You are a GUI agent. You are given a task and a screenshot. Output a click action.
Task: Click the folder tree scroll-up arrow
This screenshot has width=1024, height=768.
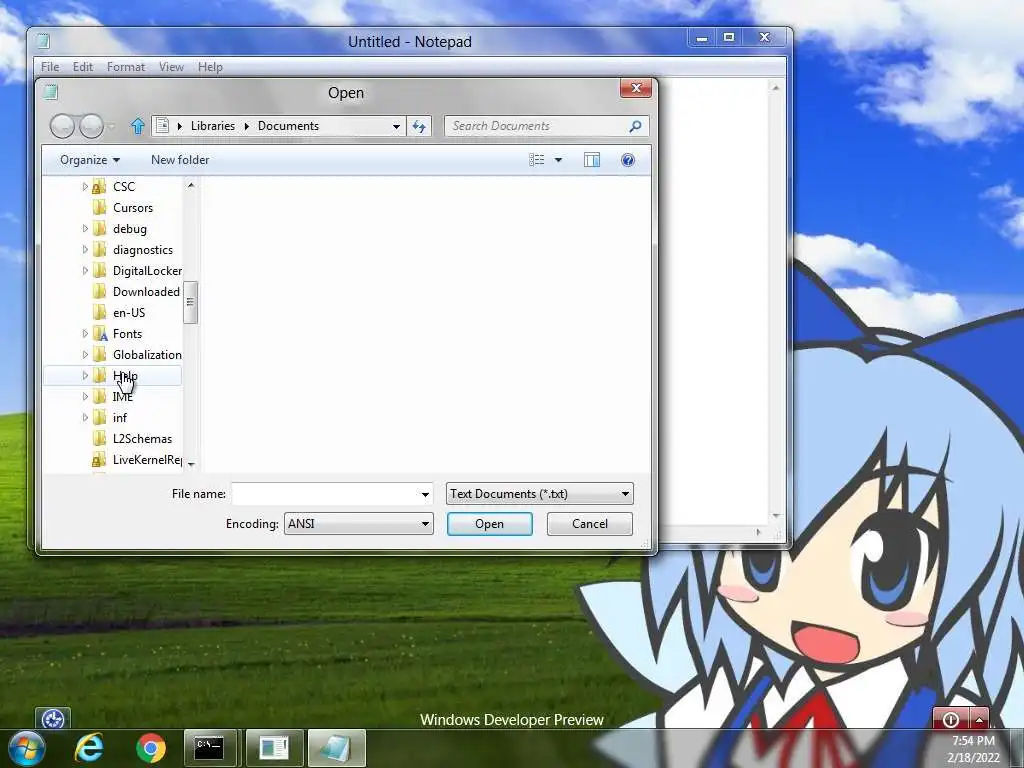pyautogui.click(x=191, y=186)
